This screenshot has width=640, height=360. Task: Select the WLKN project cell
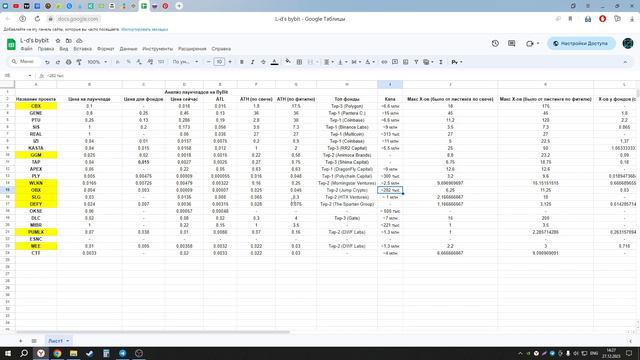36,183
